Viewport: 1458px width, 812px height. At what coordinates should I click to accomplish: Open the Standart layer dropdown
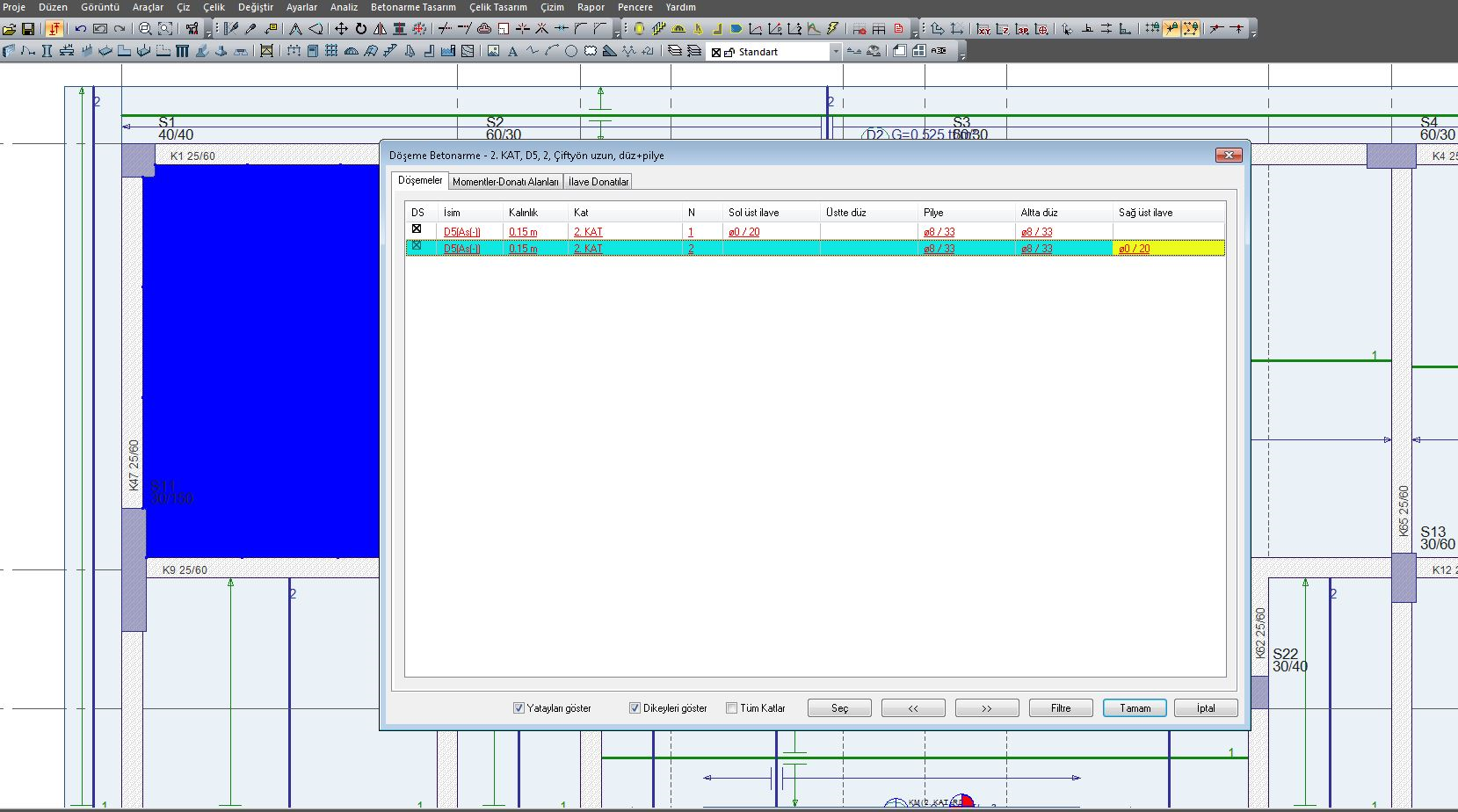(x=835, y=52)
